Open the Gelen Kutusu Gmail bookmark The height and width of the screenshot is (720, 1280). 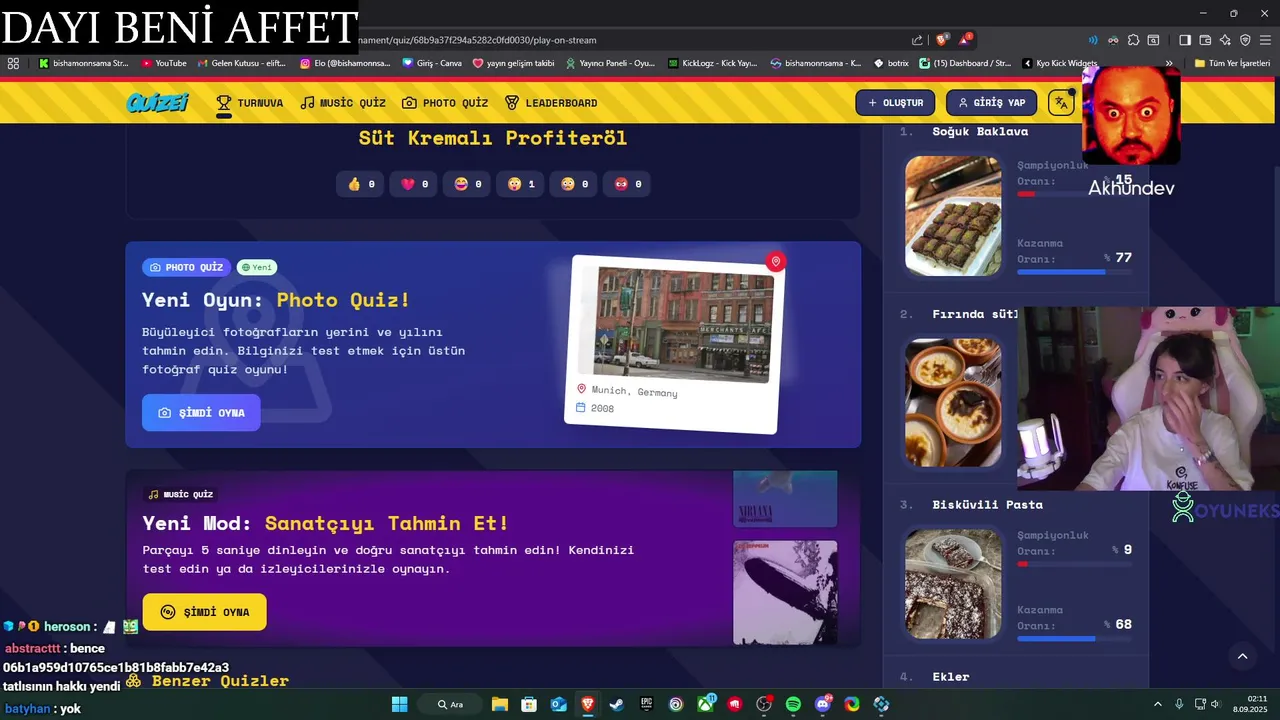click(x=241, y=63)
